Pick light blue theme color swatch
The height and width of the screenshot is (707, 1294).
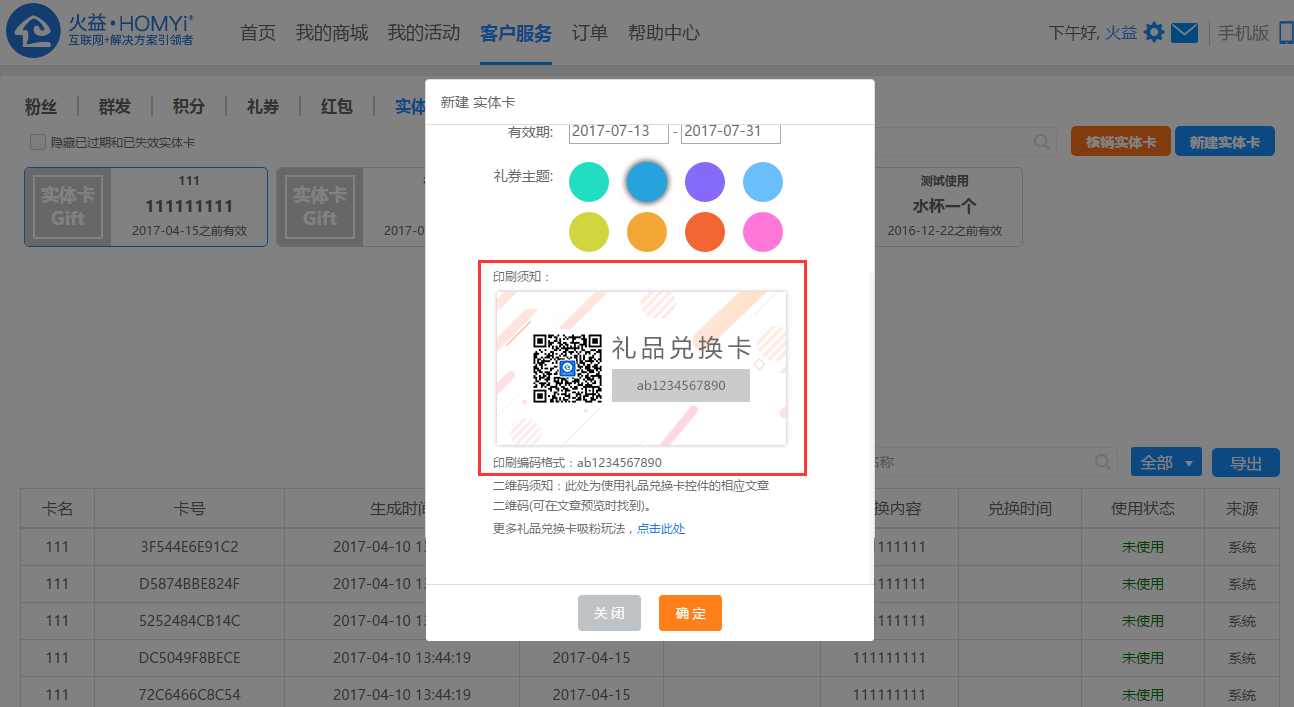[763, 182]
